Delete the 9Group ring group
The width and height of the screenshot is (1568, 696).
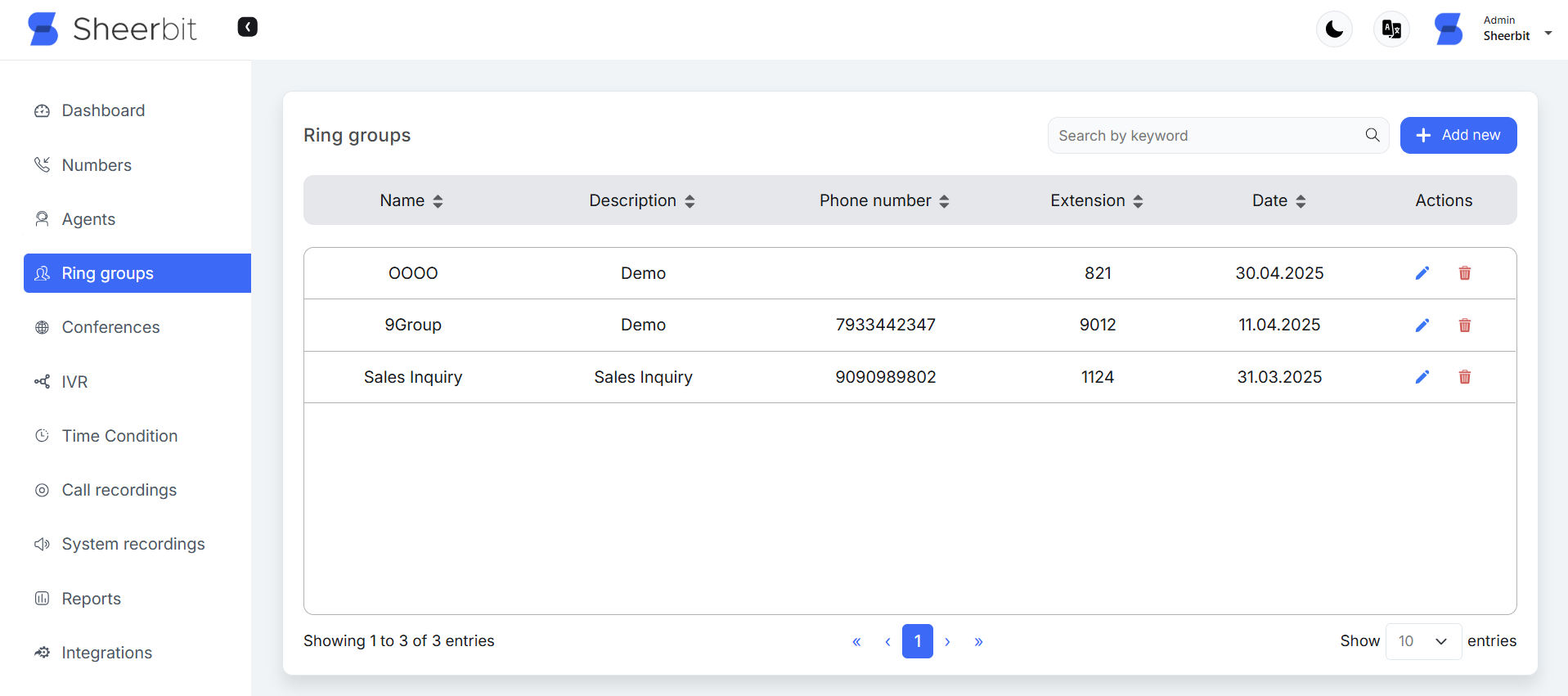[x=1464, y=326]
